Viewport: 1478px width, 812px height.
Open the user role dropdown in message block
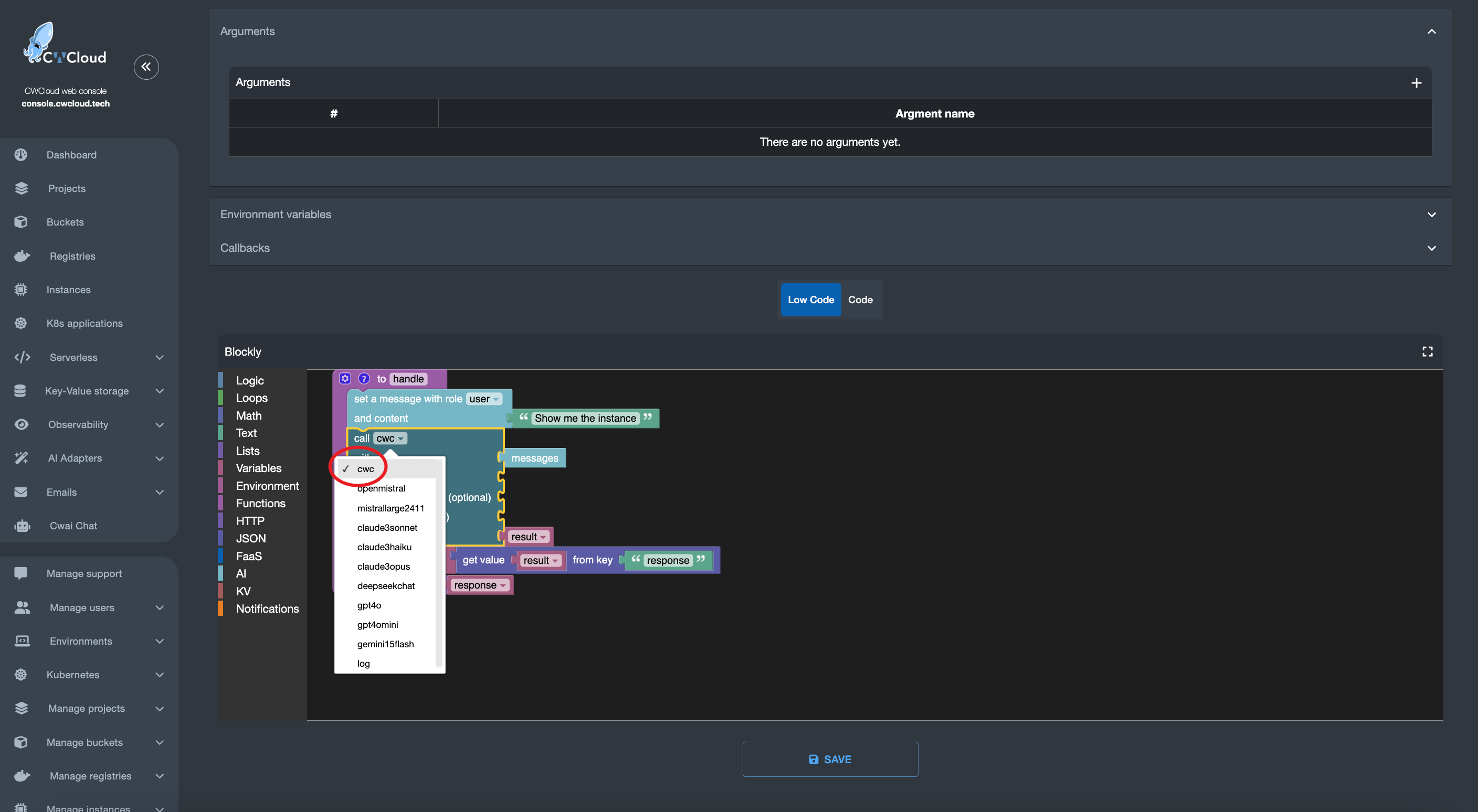[x=484, y=399]
